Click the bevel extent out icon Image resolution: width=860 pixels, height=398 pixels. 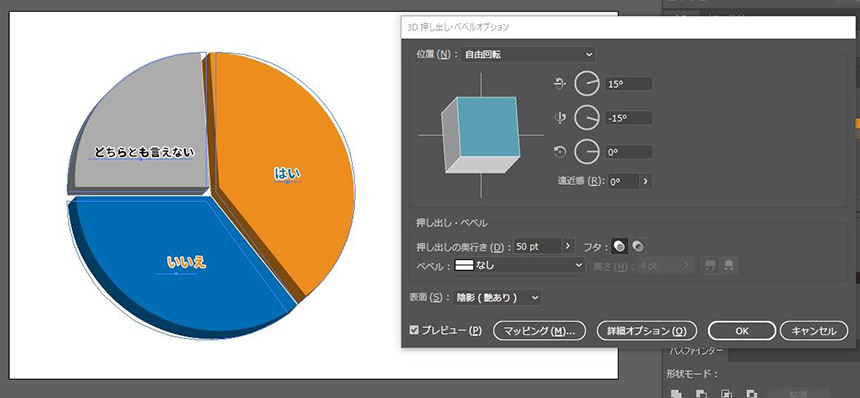point(711,265)
